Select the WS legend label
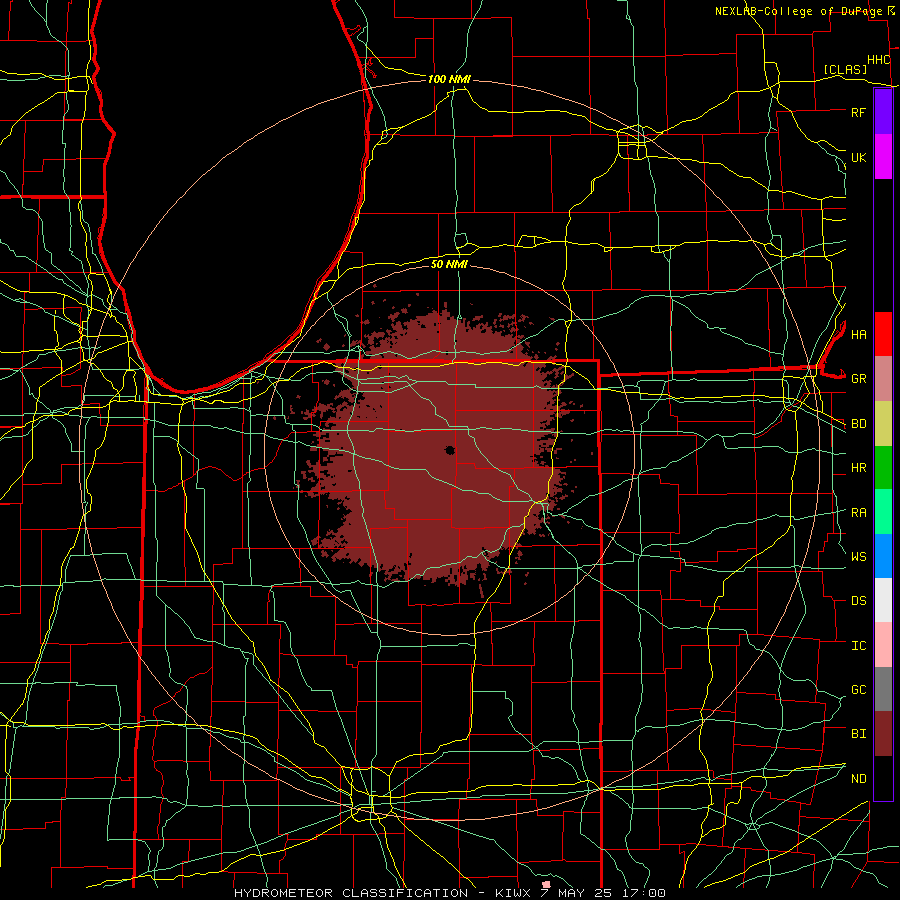This screenshot has height=900, width=900. tap(858, 556)
